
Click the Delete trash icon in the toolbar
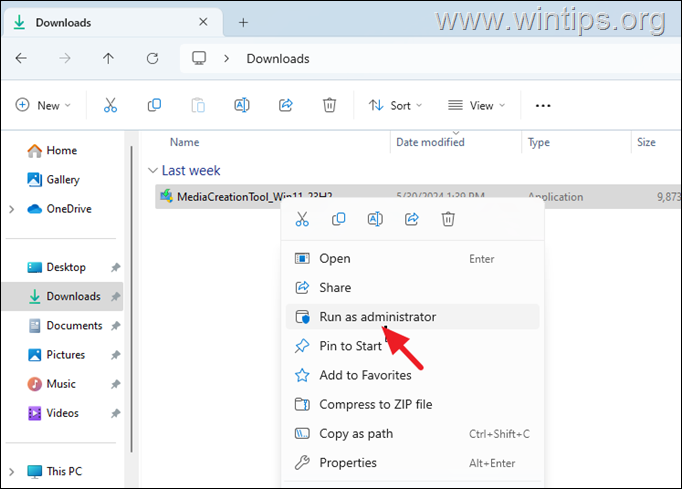click(329, 105)
